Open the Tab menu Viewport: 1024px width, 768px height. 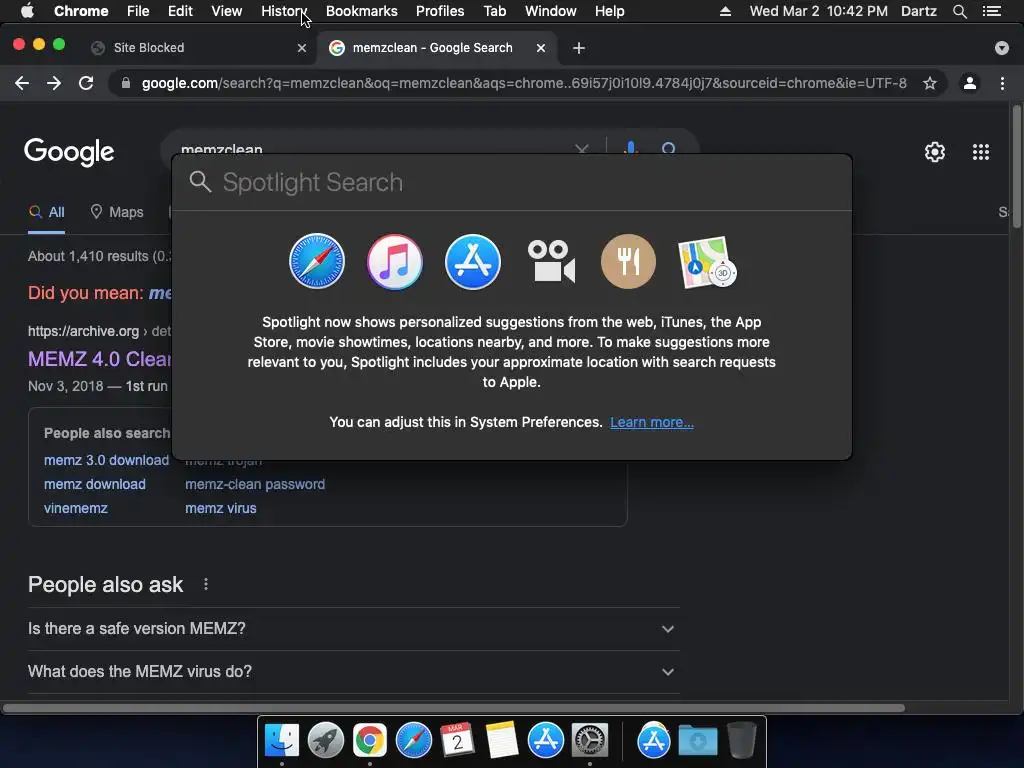coord(494,11)
